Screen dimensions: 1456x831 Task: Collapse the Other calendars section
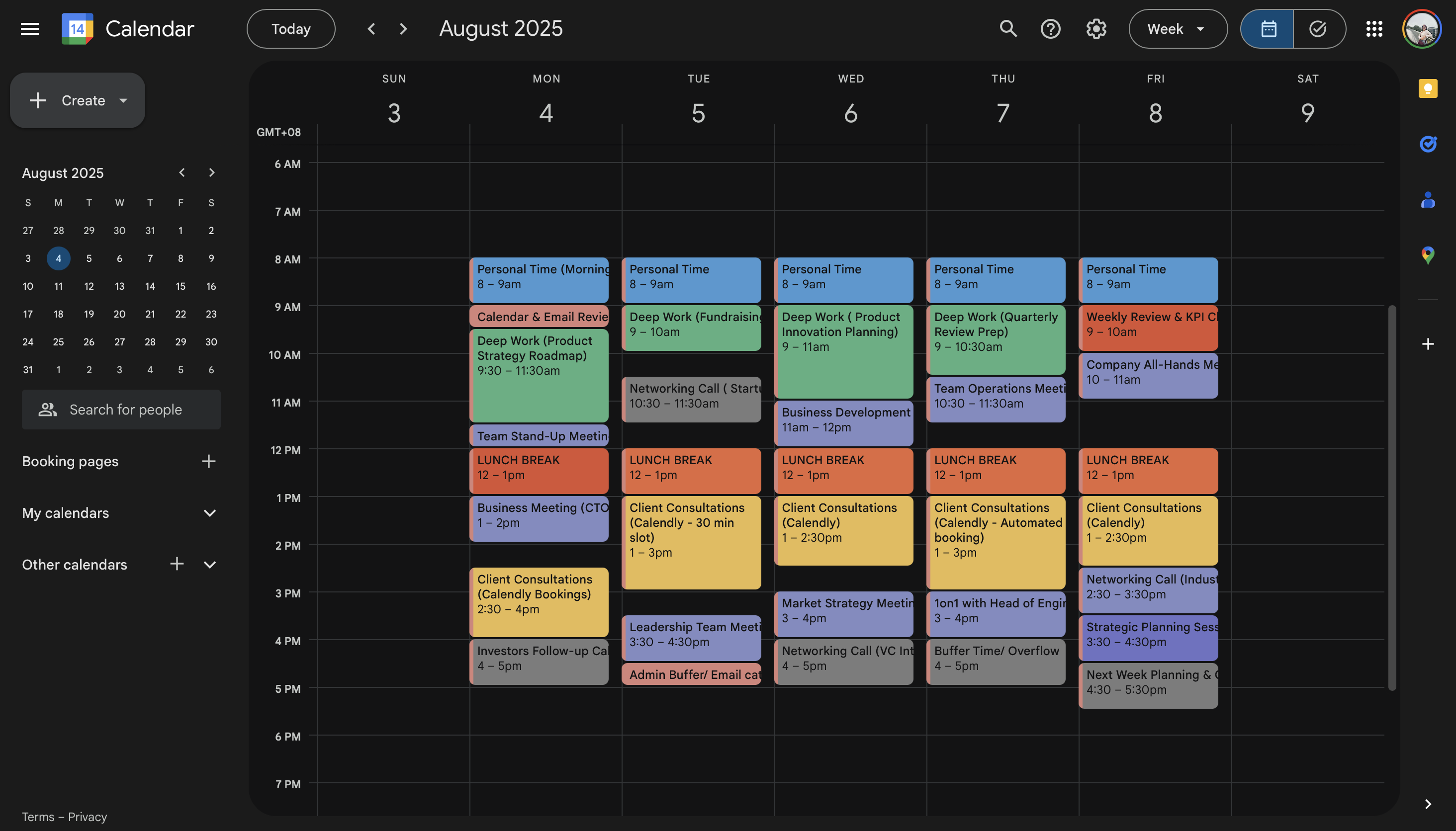(x=209, y=565)
